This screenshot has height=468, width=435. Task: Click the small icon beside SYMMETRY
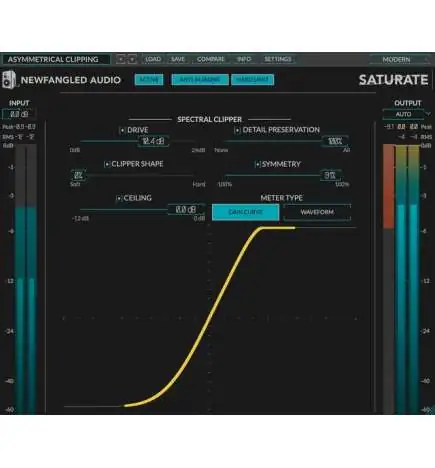[x=257, y=164]
